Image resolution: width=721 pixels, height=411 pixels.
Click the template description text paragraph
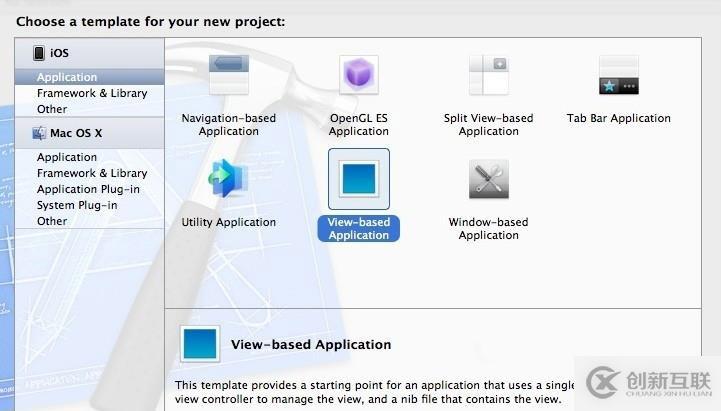click(374, 392)
